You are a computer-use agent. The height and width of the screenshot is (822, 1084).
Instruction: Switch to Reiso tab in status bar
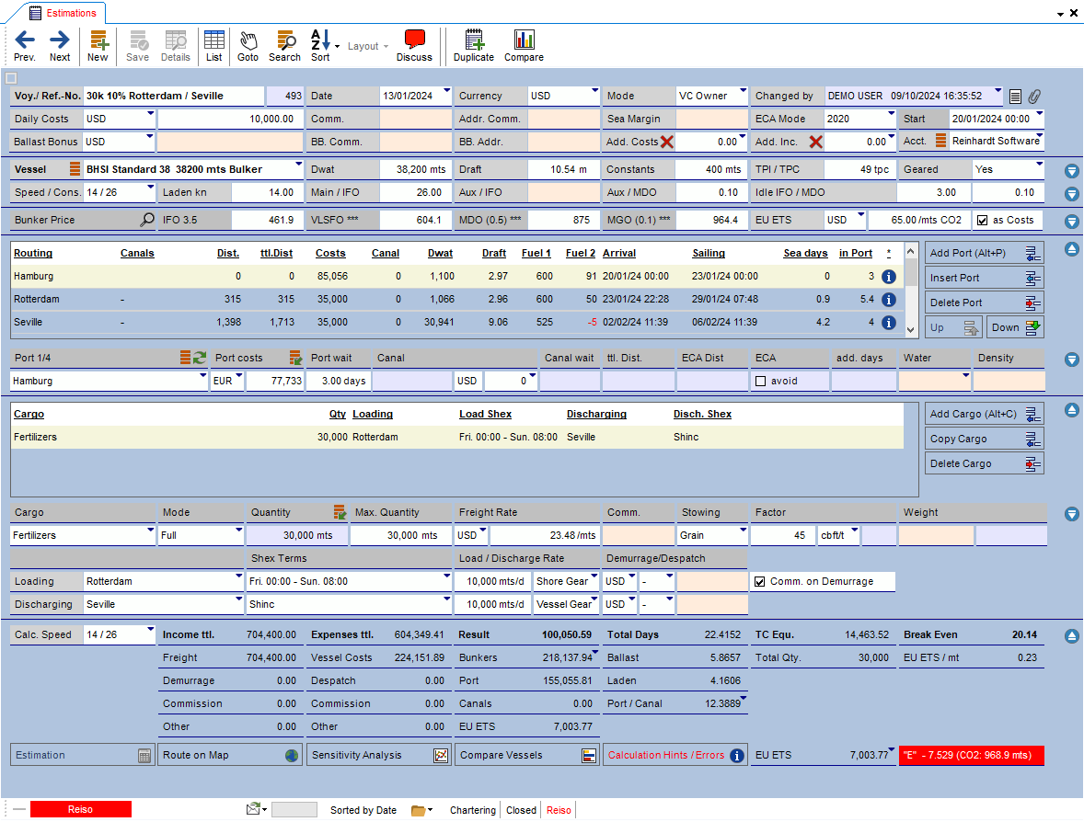[559, 810]
